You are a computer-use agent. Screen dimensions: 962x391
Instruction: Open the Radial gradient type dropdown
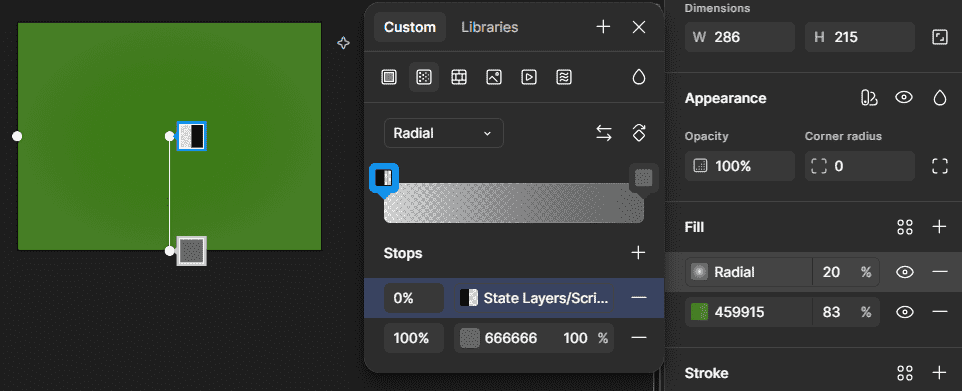(444, 133)
